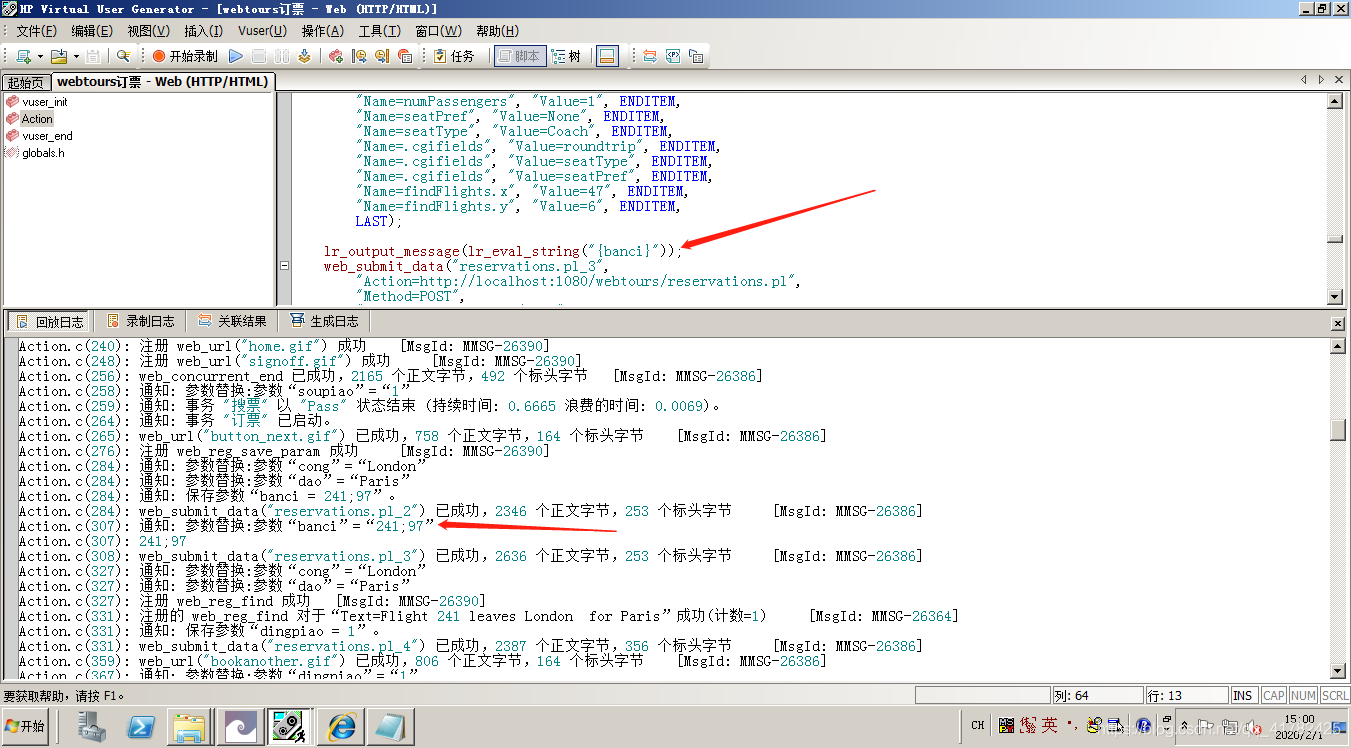The height and width of the screenshot is (748, 1351).
Task: Click the editor scrollbar down arrow
Action: 1335,297
